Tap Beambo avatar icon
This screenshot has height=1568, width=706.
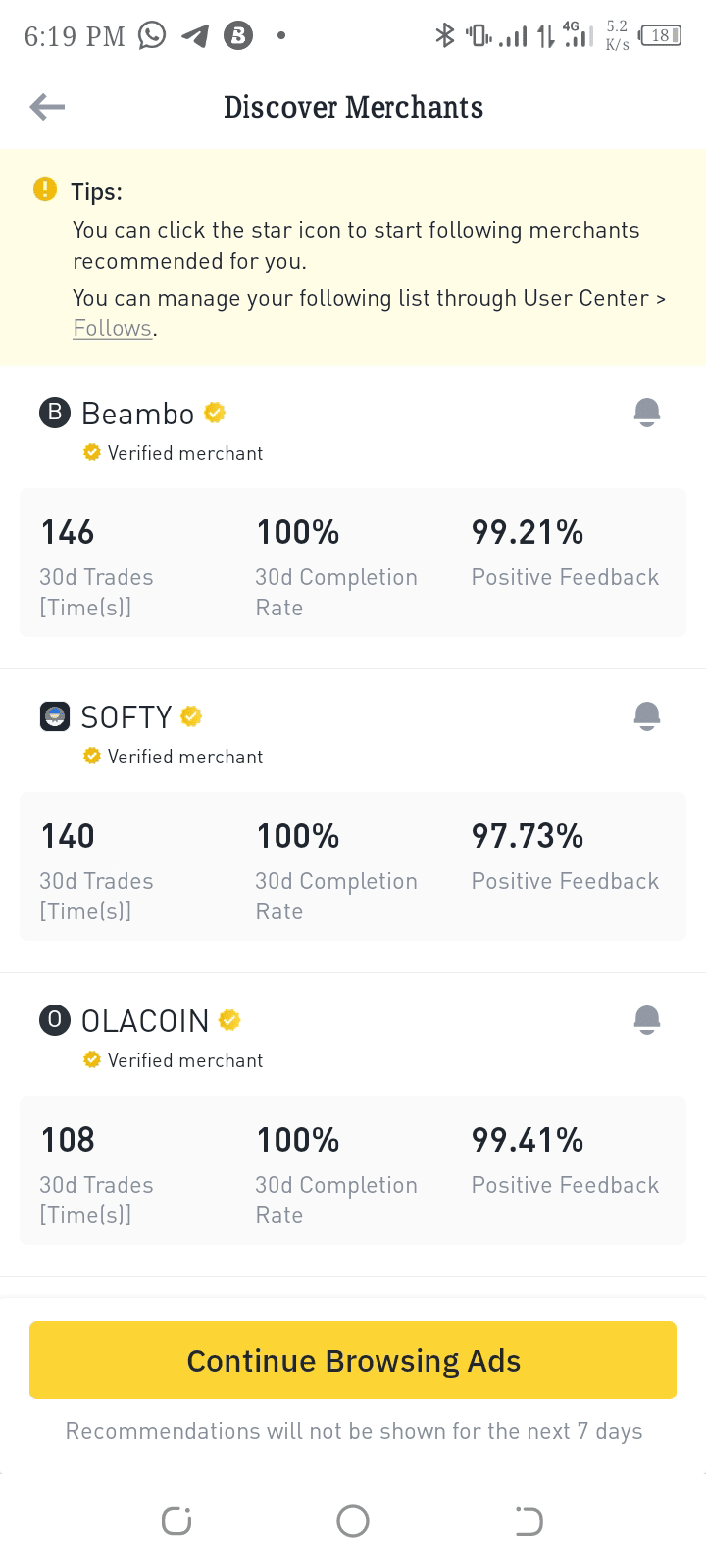click(55, 413)
